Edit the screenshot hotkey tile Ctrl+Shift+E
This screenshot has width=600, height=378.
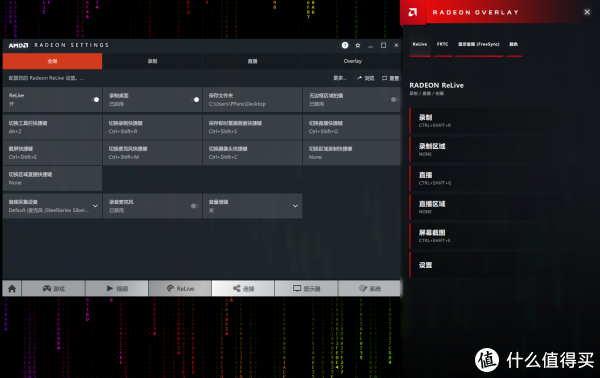[52, 153]
